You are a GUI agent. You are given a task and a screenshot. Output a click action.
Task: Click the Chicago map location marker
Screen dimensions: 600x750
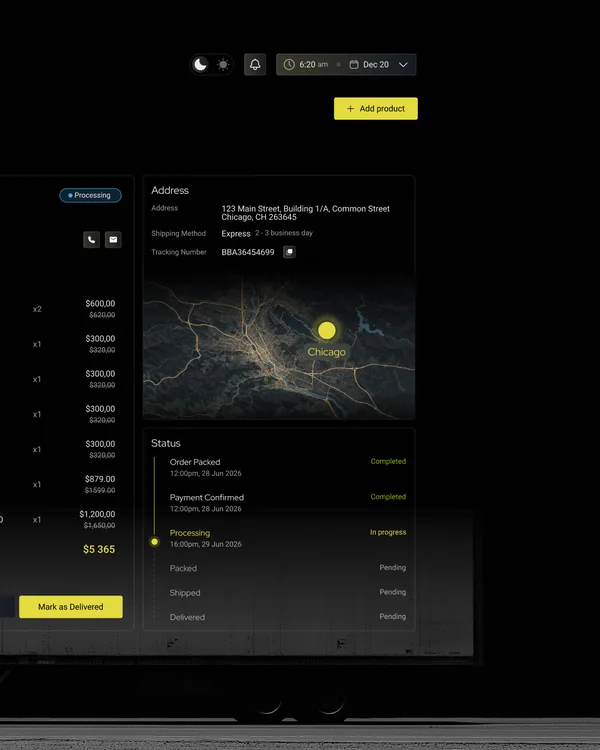pyautogui.click(x=327, y=330)
